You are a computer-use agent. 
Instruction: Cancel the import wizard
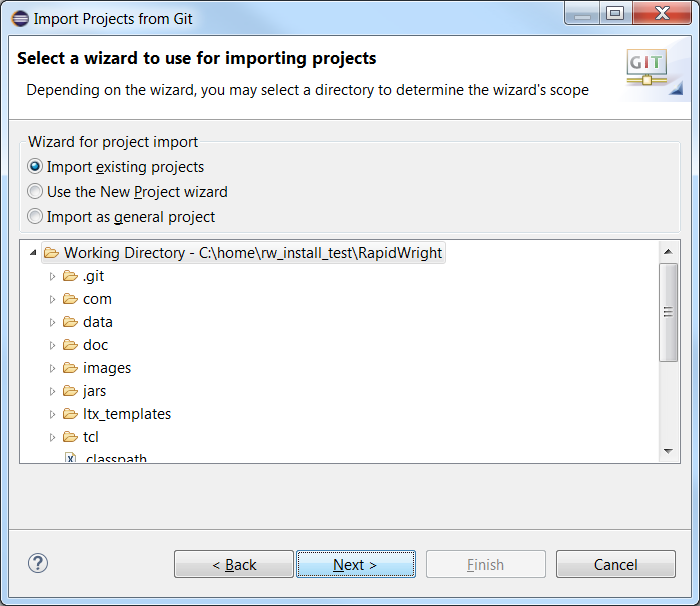616,564
